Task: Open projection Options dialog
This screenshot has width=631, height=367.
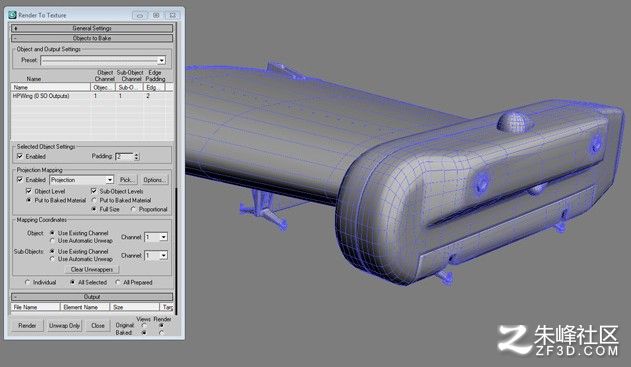Action: coord(153,180)
